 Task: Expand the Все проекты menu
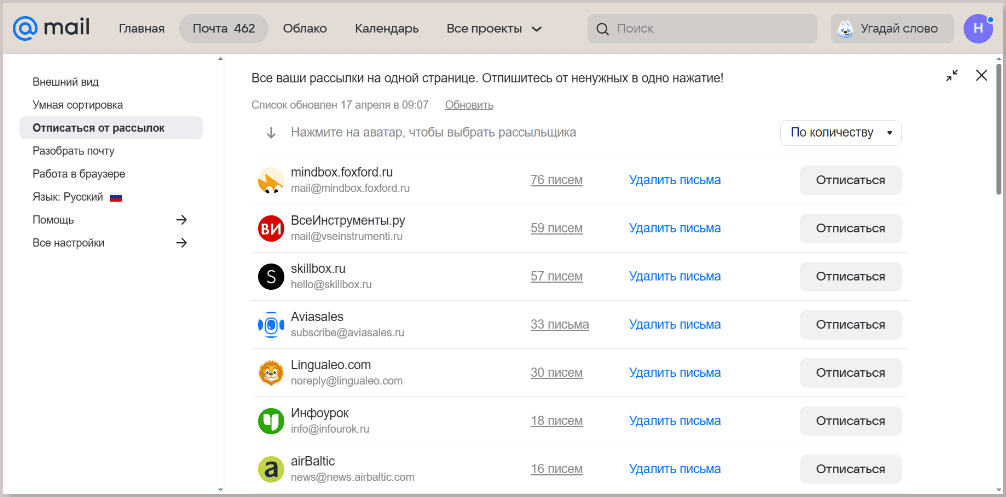pos(495,29)
